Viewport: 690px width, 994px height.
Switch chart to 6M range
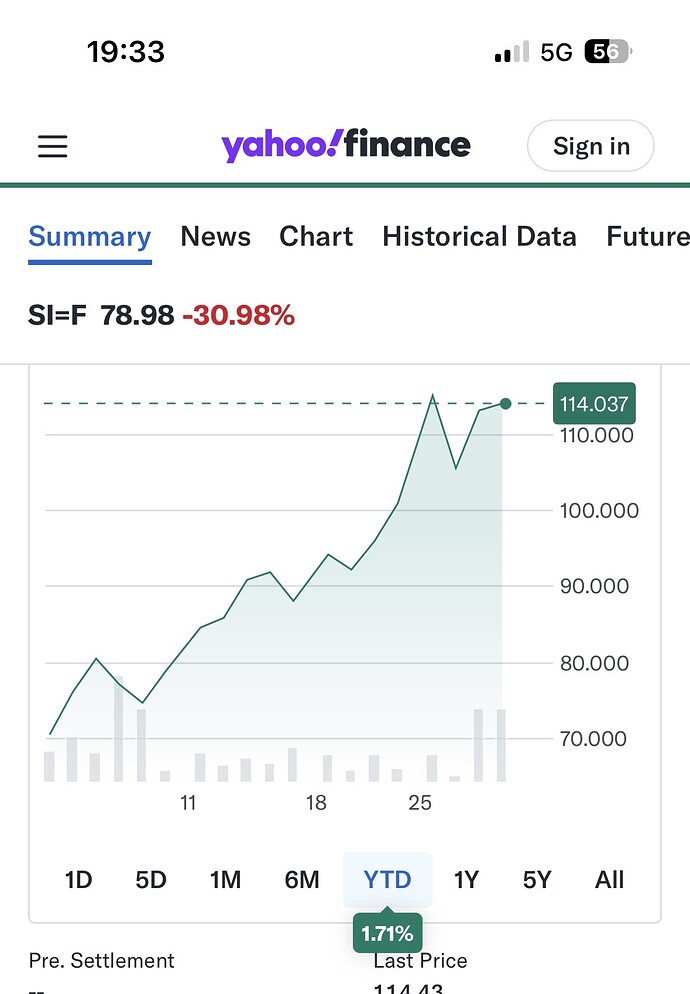(x=302, y=880)
